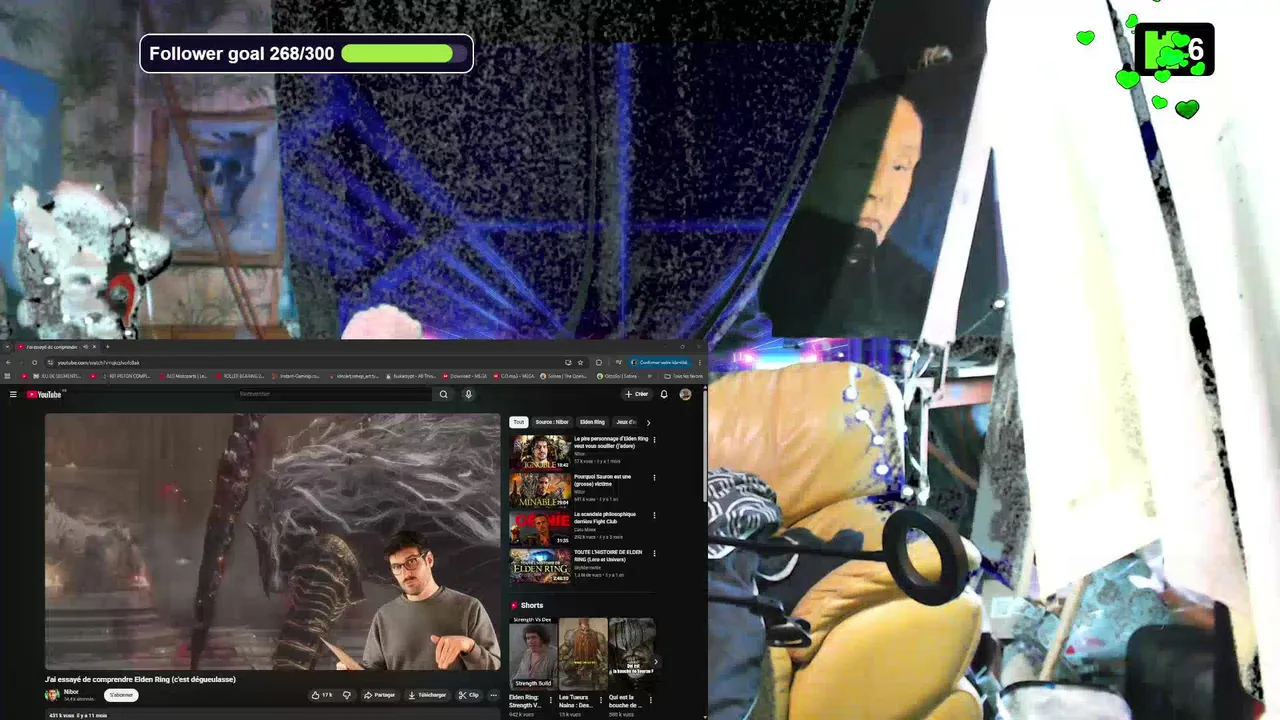The height and width of the screenshot is (720, 1280).
Task: Select the Jeux d'a... filter chip
Action: 625,422
